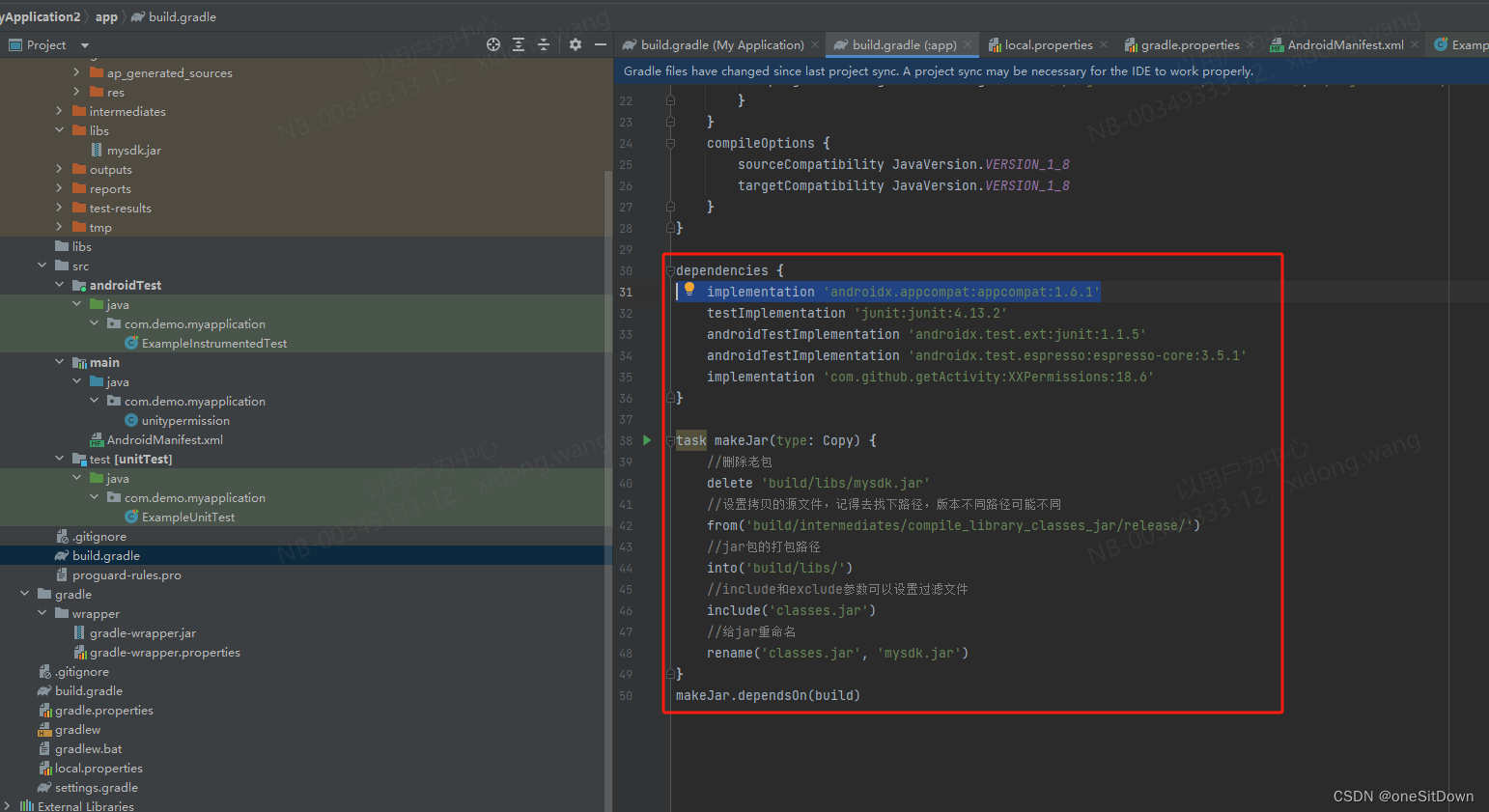Open the Project view mode dropdown
1489x812 pixels.
(x=83, y=44)
